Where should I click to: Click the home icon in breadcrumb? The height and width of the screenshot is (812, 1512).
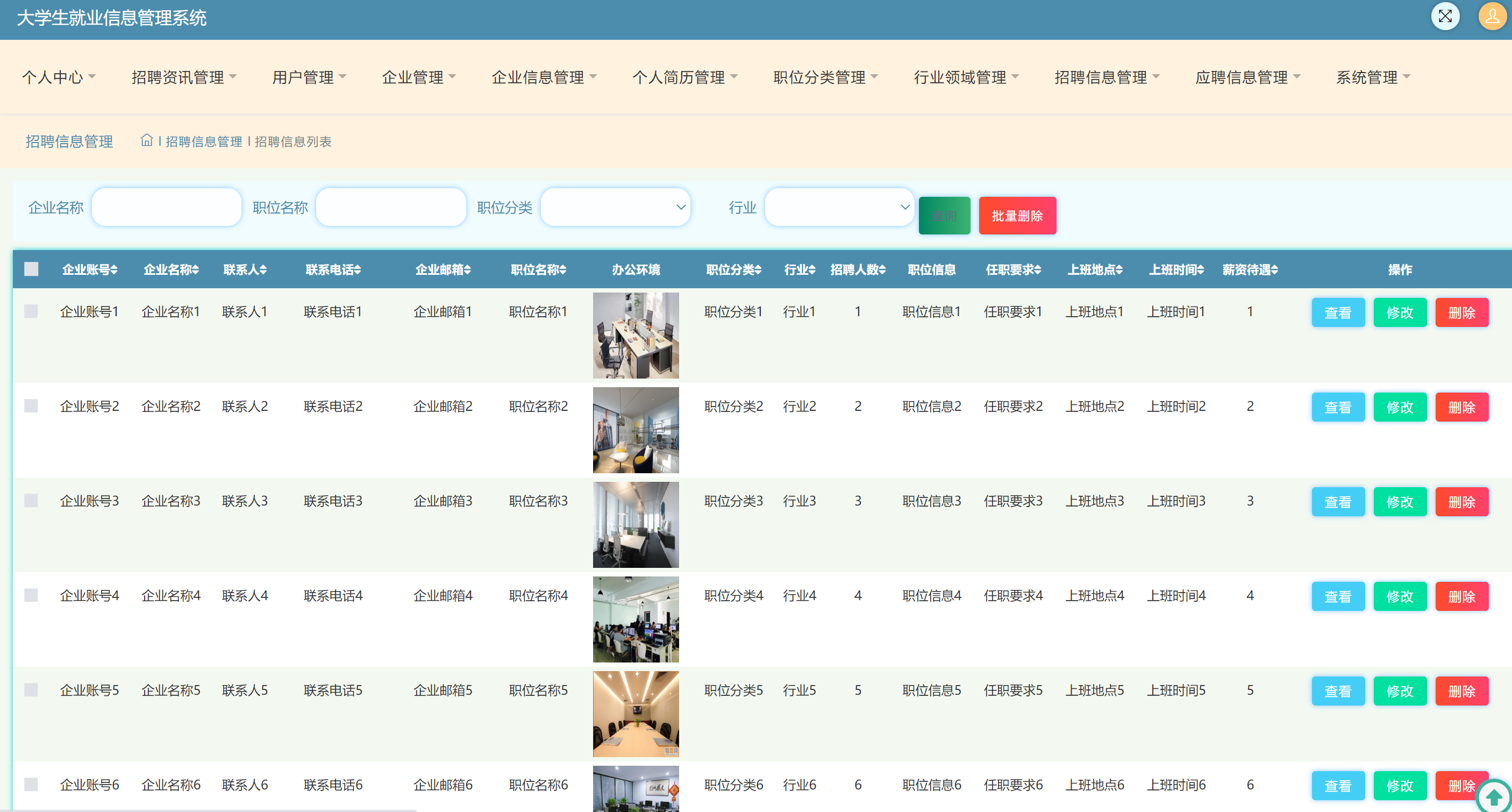[147, 140]
